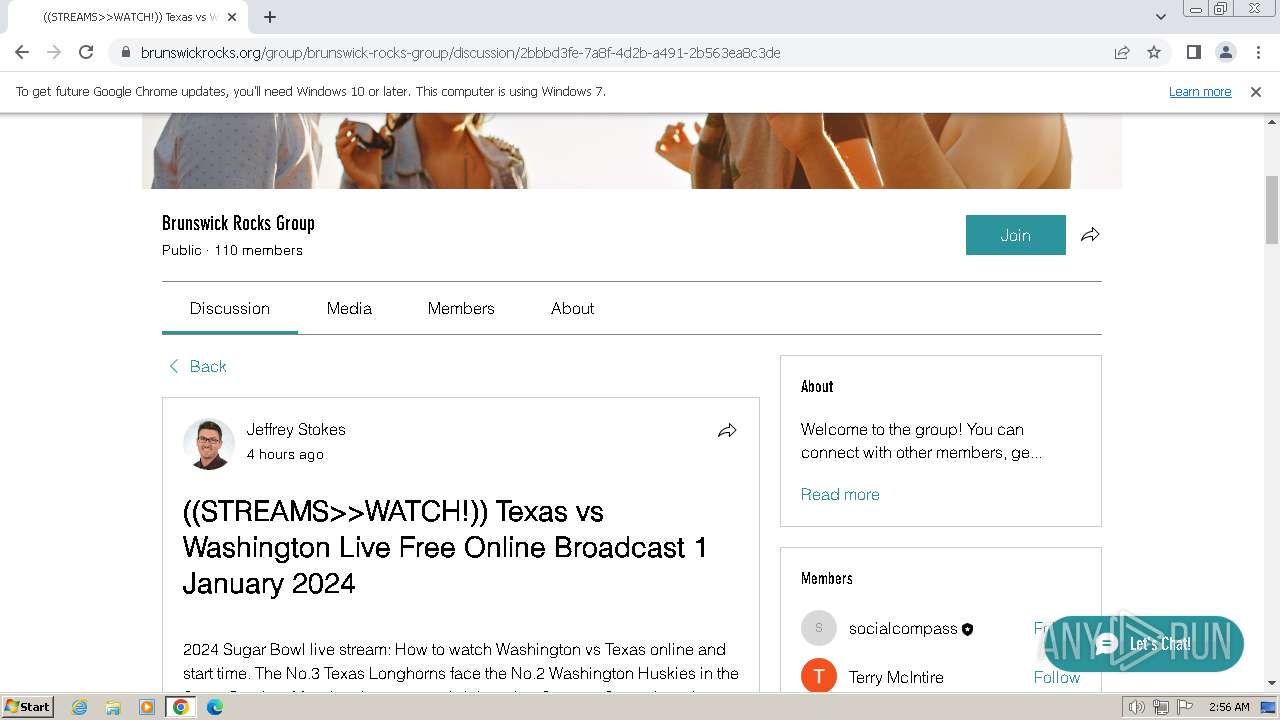The image size is (1280, 720).
Task: Switch to the Members tab
Action: (461, 308)
